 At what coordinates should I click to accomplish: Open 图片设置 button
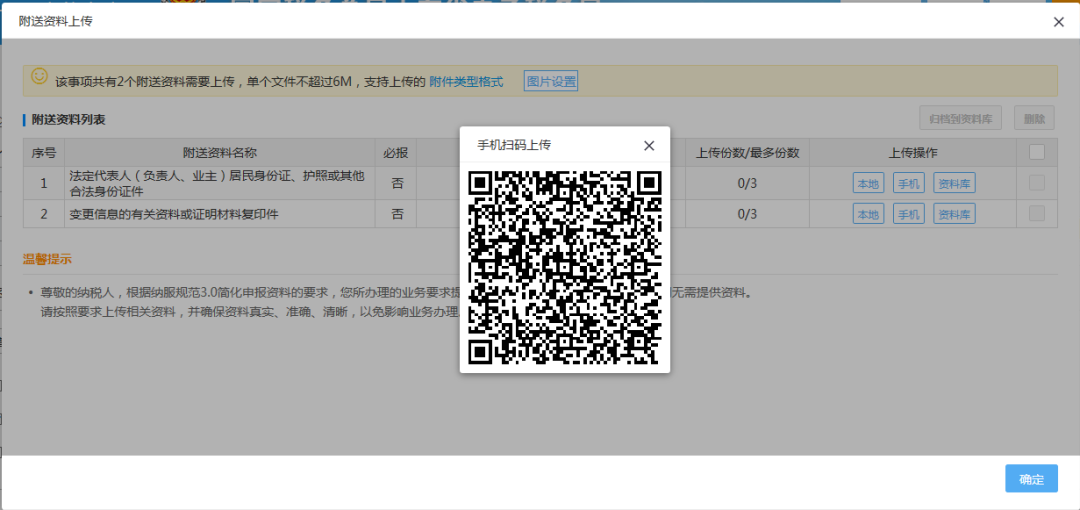(551, 81)
